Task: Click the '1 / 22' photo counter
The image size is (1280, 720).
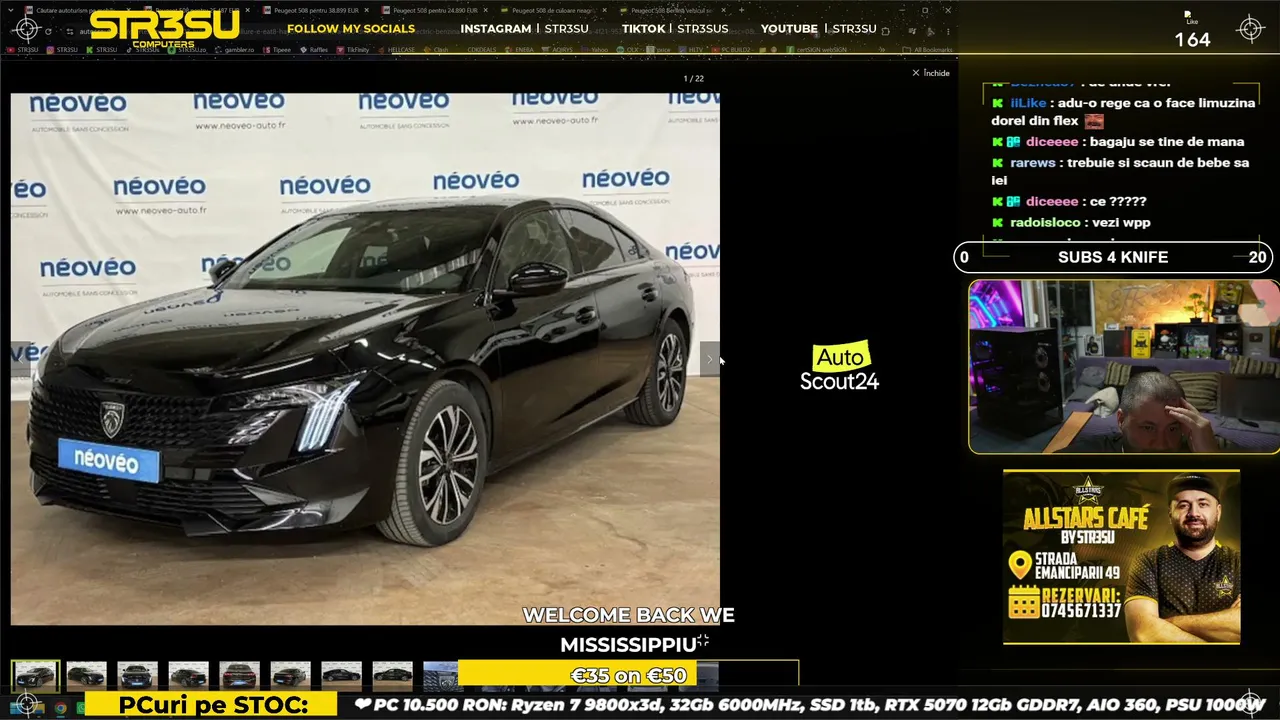Action: tap(693, 78)
